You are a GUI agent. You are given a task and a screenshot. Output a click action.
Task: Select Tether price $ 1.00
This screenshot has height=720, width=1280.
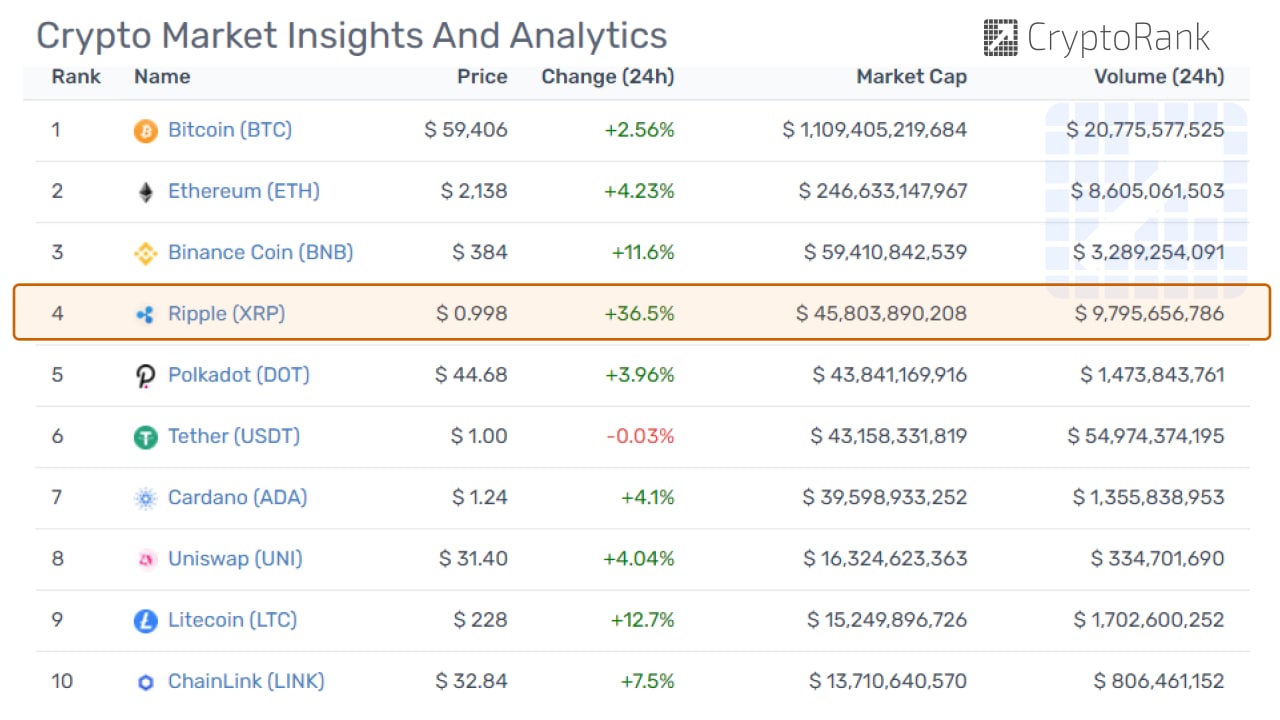coord(479,436)
